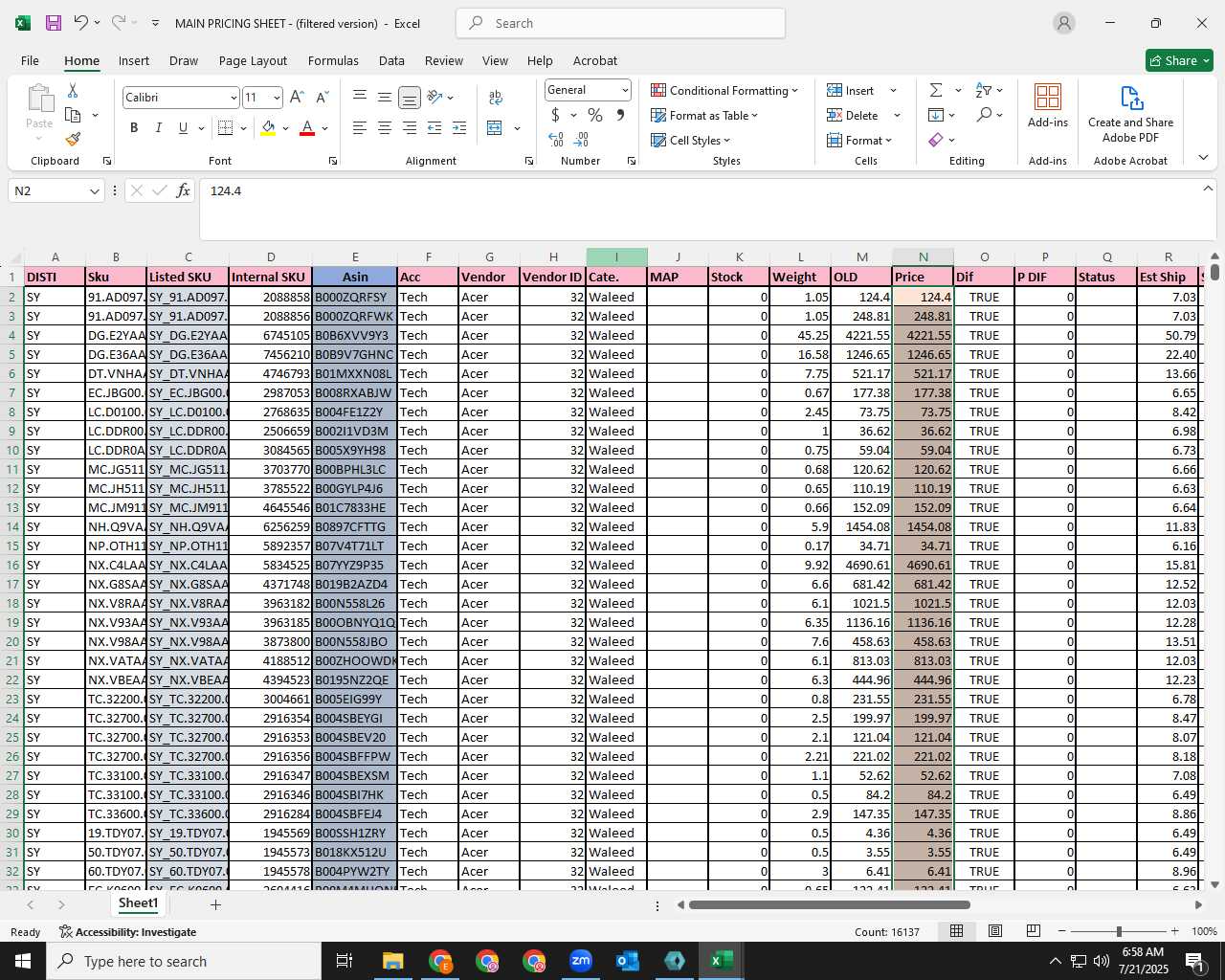This screenshot has height=980, width=1225.
Task: Open the Add-ins button
Action: (x=1048, y=106)
